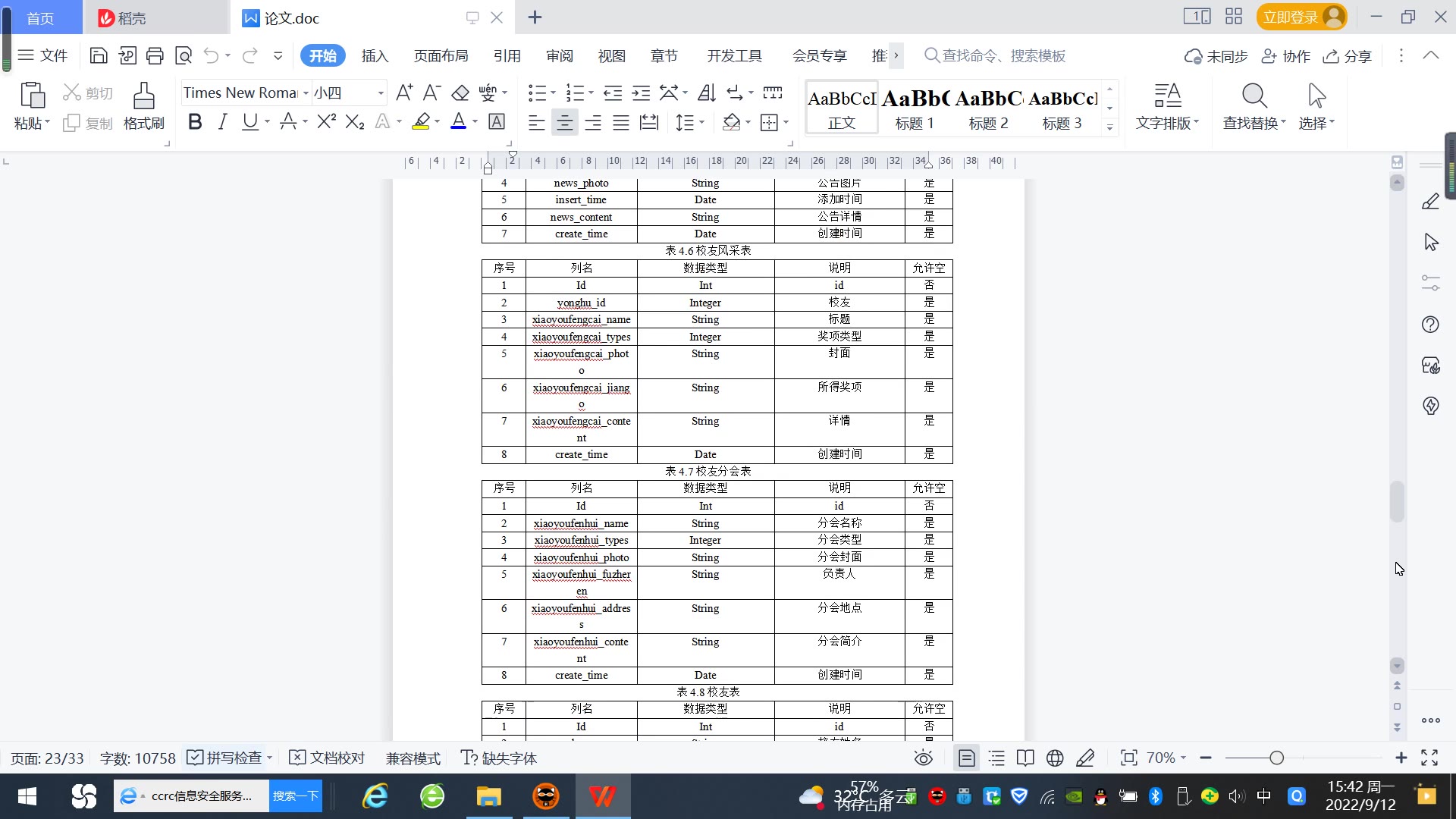Expand bullet list style dropdown
Image resolution: width=1456 pixels, height=819 pixels.
coord(554,93)
